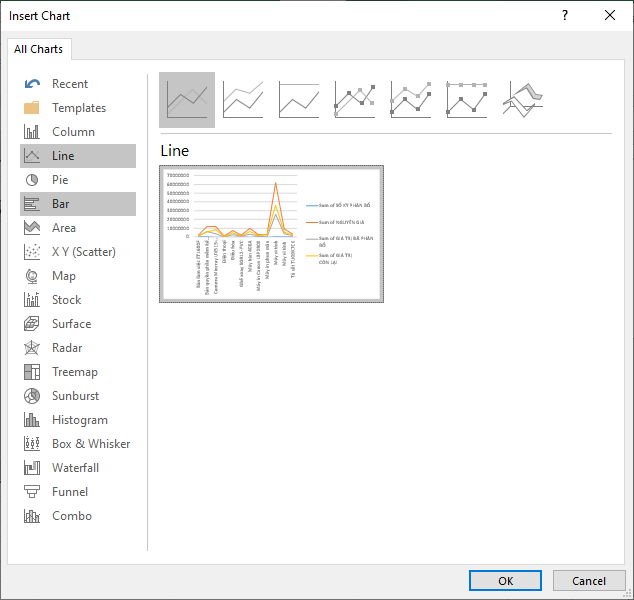Screen dimensions: 634x600
Task: Choose the Radar chart type
Action: coord(78,348)
